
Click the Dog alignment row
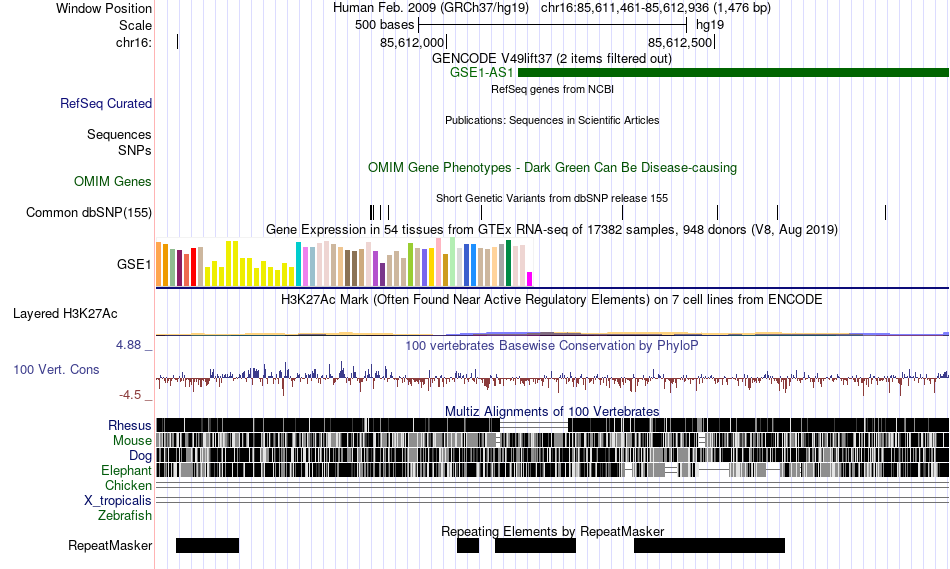pyautogui.click(x=553, y=456)
